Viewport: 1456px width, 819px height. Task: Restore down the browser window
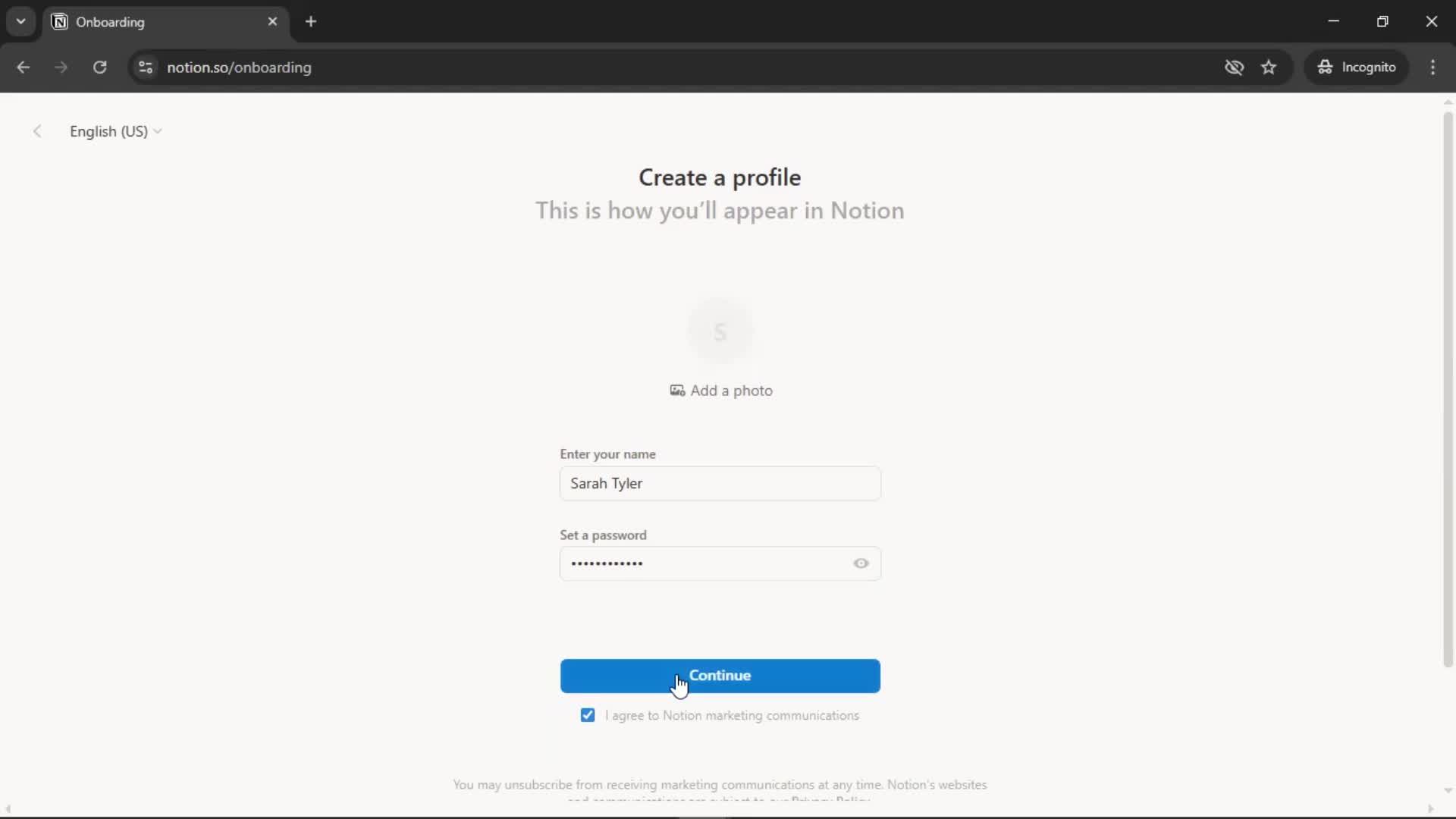point(1382,21)
